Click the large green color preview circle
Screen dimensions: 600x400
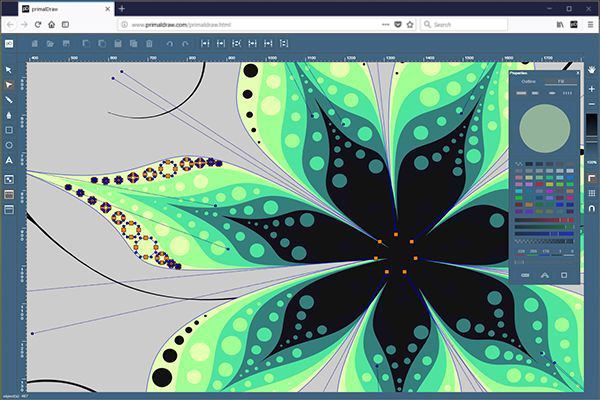coord(545,129)
